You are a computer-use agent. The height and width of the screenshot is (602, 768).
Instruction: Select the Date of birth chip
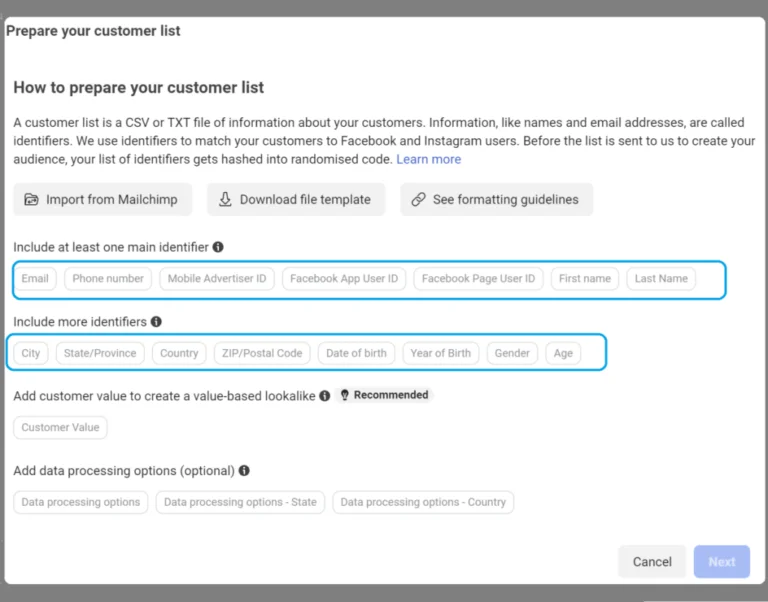pos(356,353)
